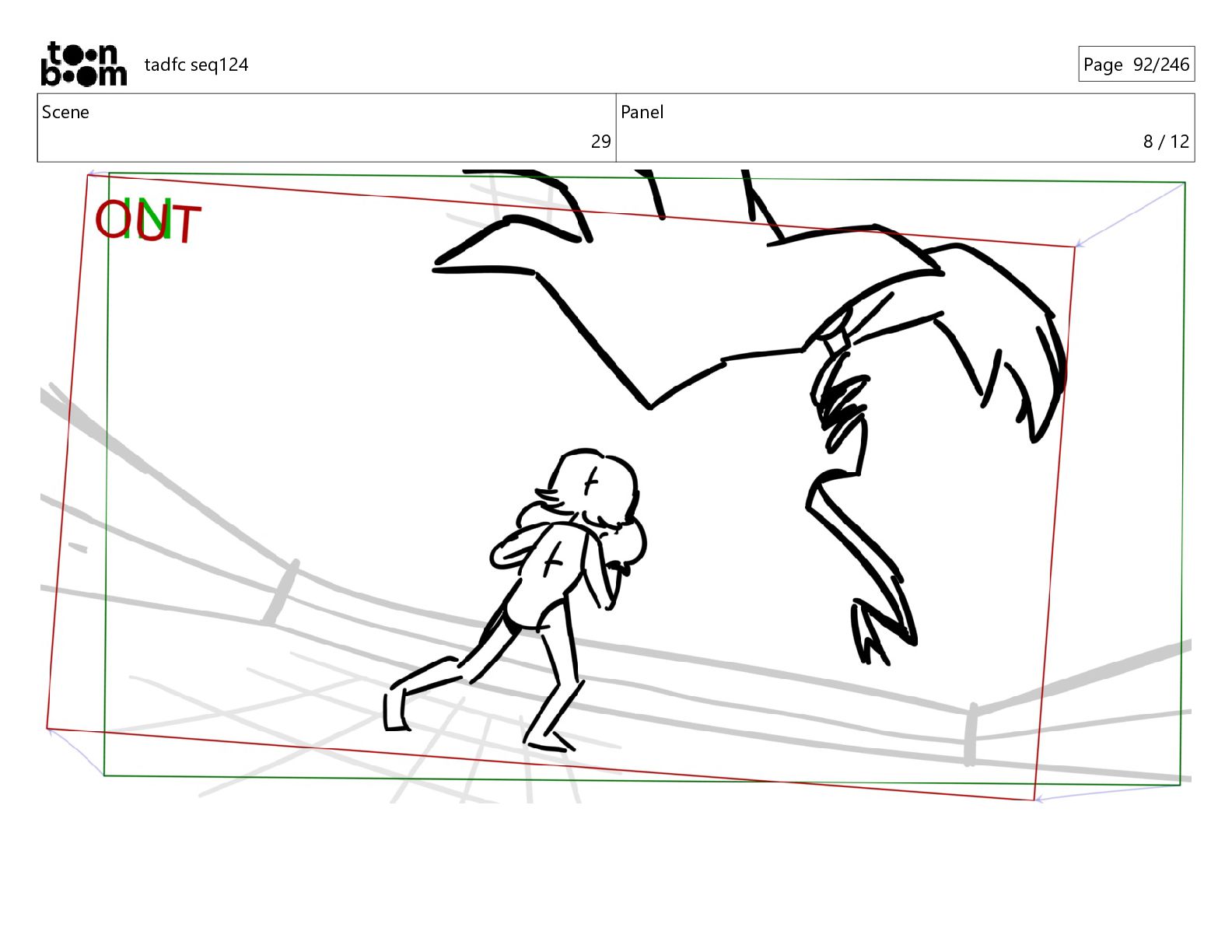Click the Page 92/246 indicator box
The width and height of the screenshot is (1232, 952).
(1136, 65)
